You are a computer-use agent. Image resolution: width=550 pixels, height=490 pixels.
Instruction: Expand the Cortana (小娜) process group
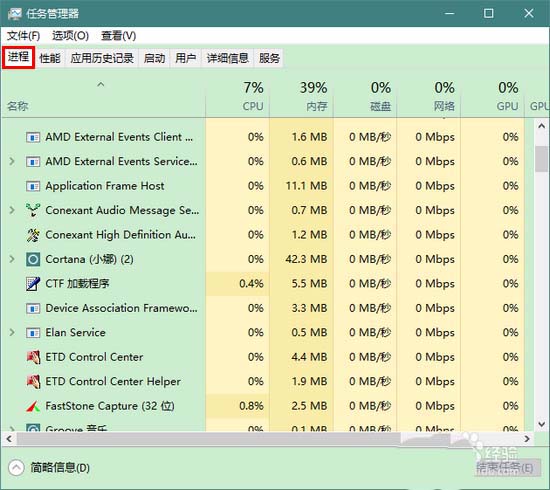[12, 259]
